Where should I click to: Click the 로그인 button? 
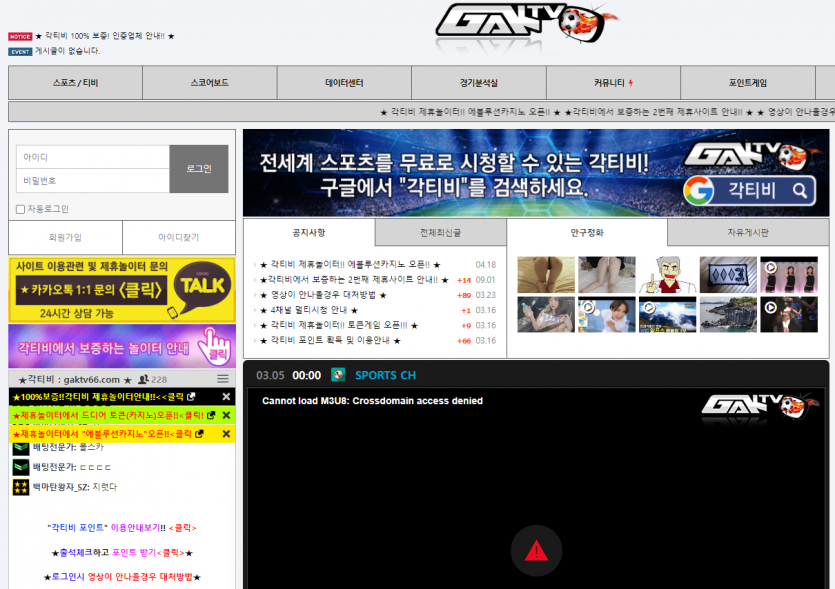point(199,169)
